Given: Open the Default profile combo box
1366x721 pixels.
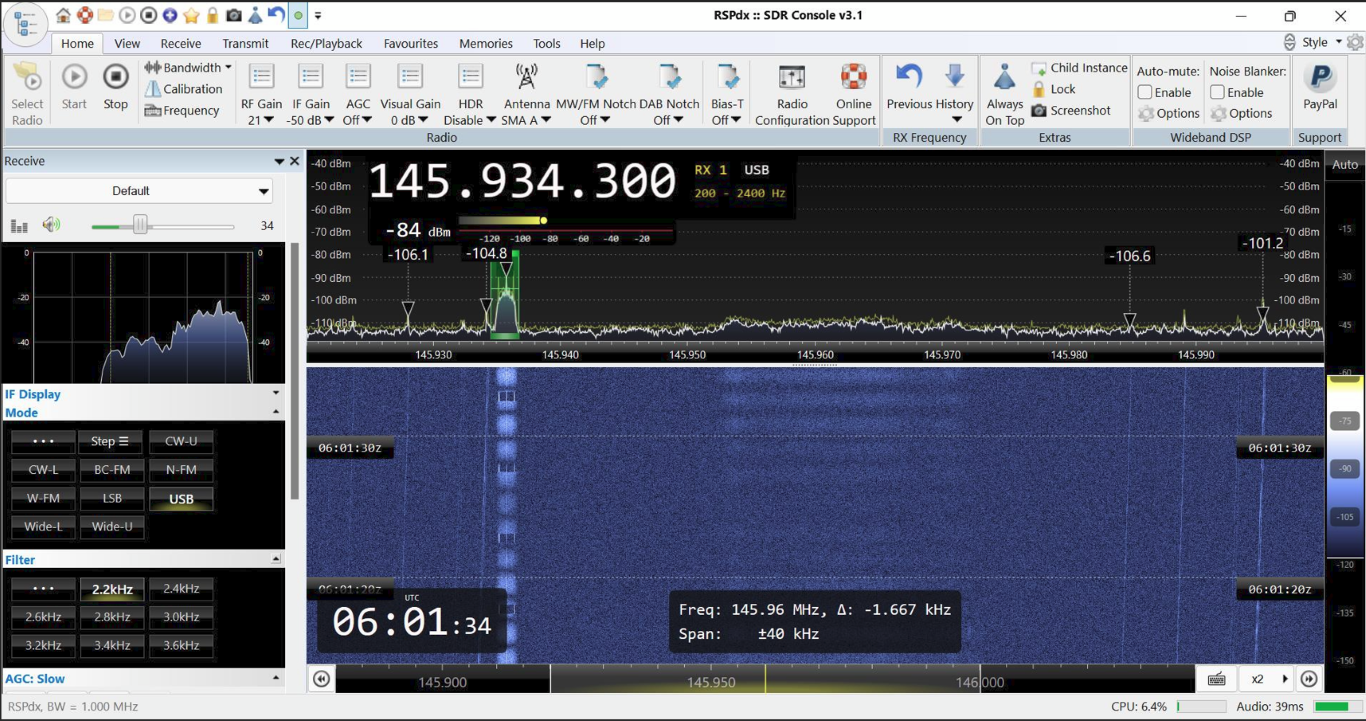Looking at the screenshot, I should (x=139, y=191).
